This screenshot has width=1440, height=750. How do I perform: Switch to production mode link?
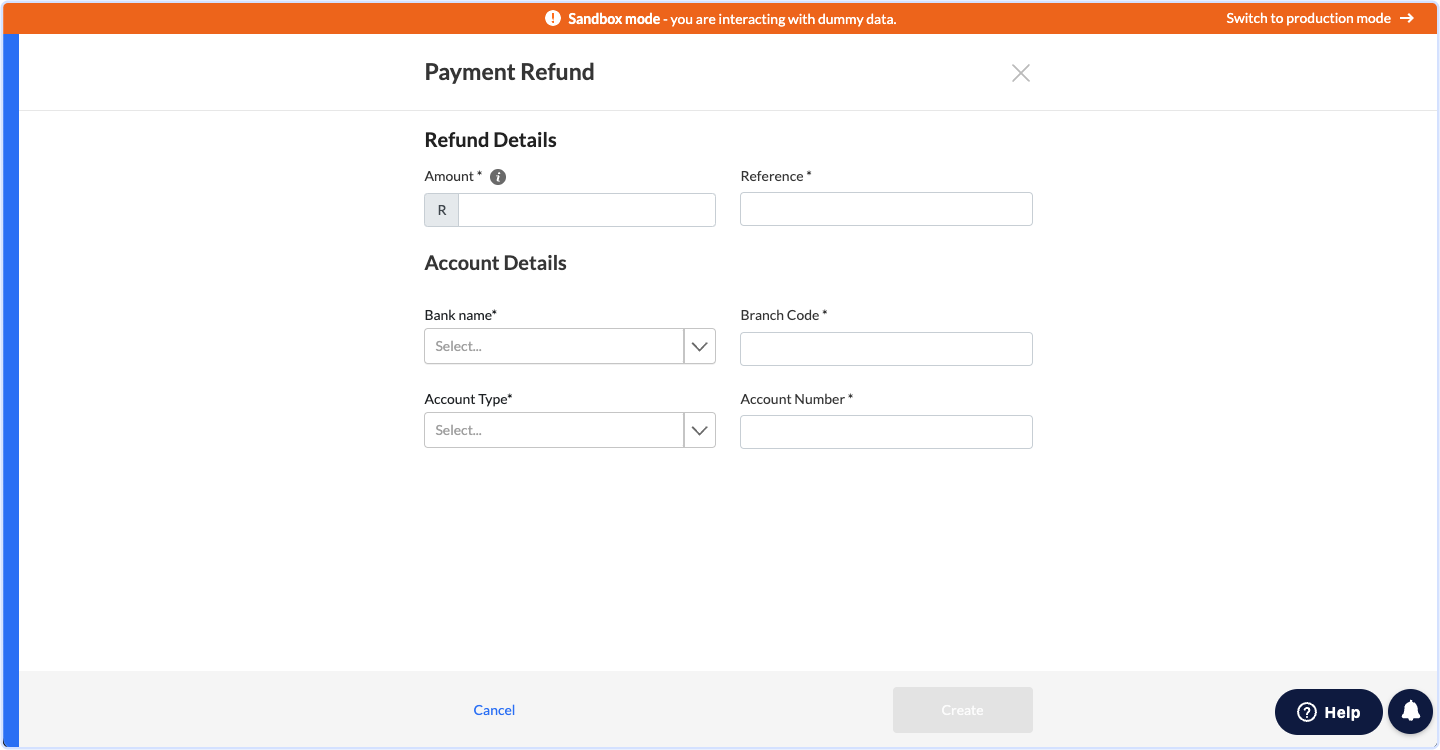(1320, 18)
